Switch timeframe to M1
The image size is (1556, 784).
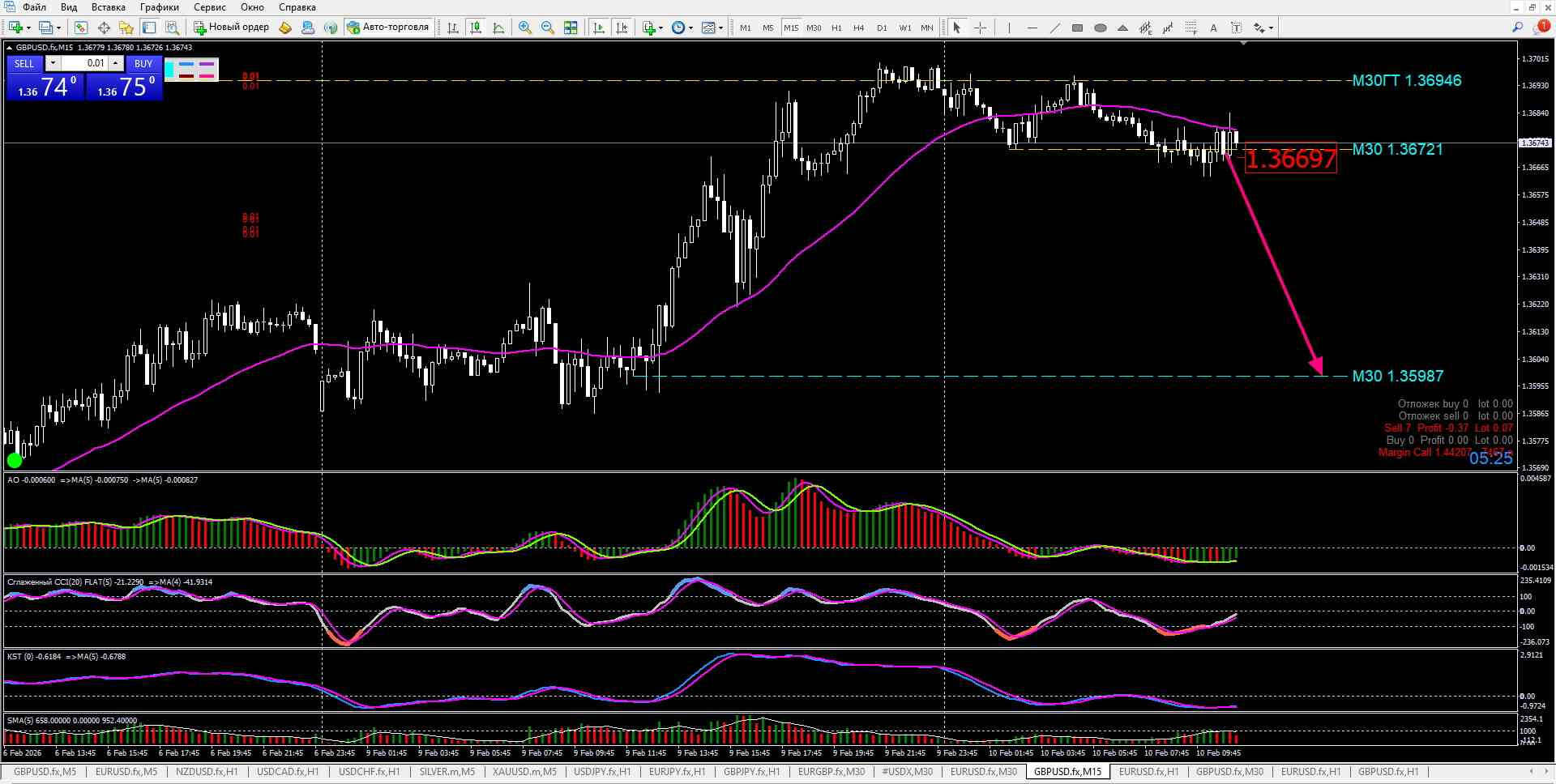coord(745,28)
